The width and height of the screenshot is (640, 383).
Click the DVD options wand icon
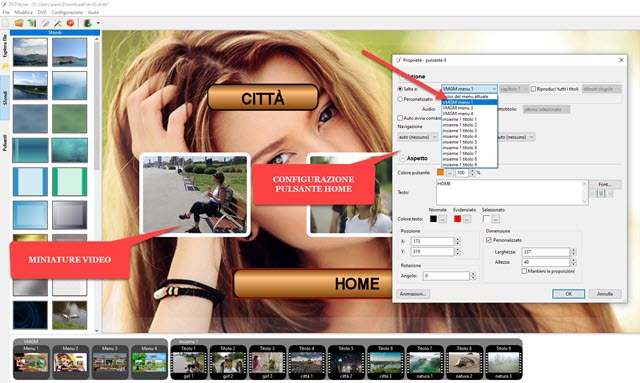point(45,23)
